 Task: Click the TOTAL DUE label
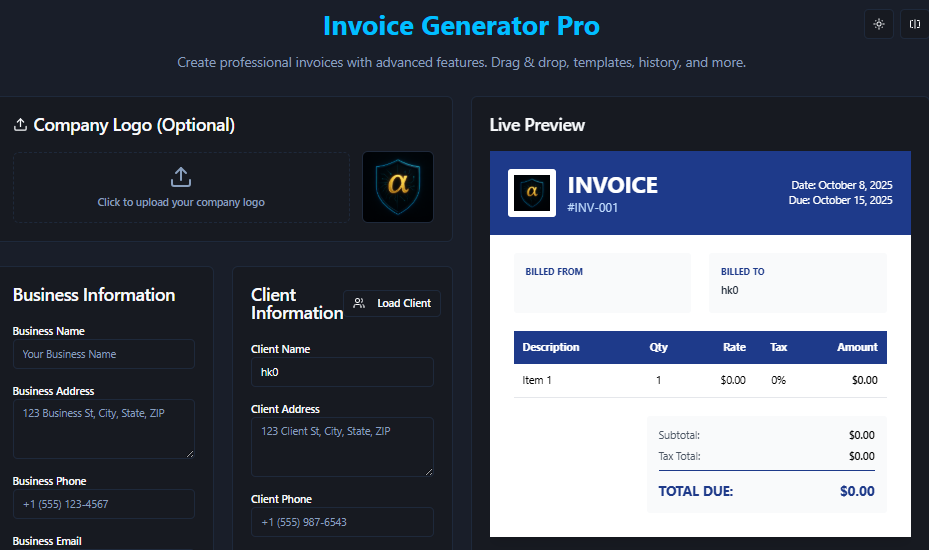pos(696,491)
